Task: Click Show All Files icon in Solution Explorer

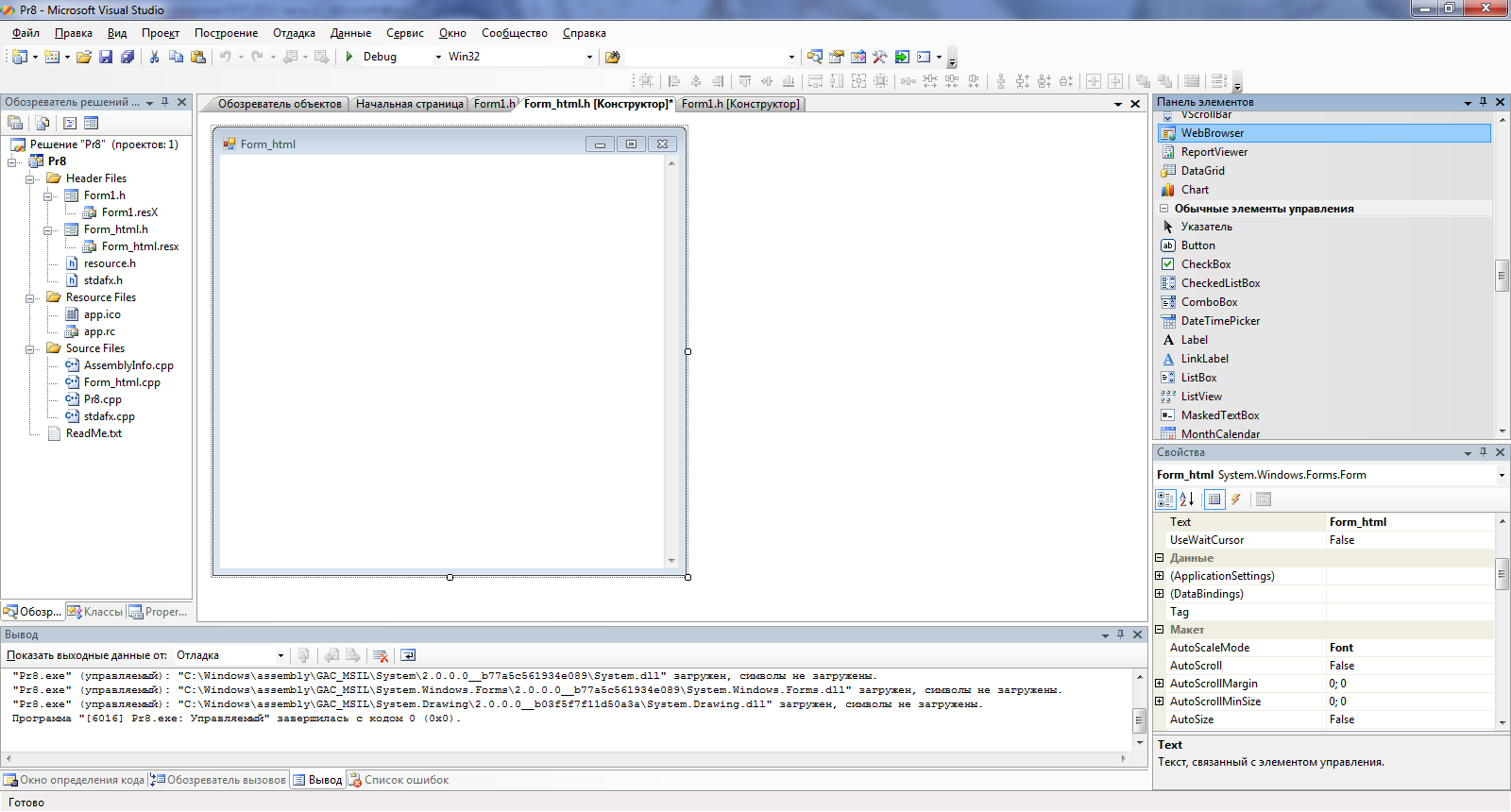Action: pyautogui.click(x=42, y=123)
